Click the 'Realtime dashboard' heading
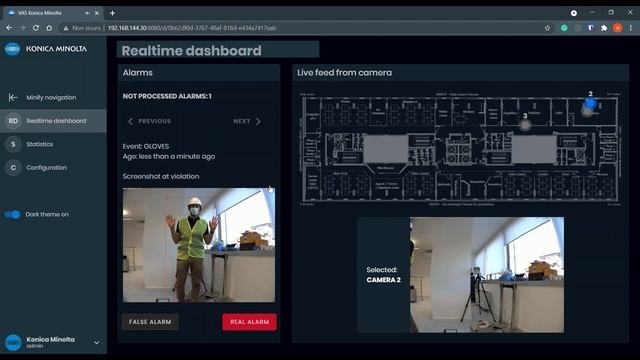 (x=191, y=51)
